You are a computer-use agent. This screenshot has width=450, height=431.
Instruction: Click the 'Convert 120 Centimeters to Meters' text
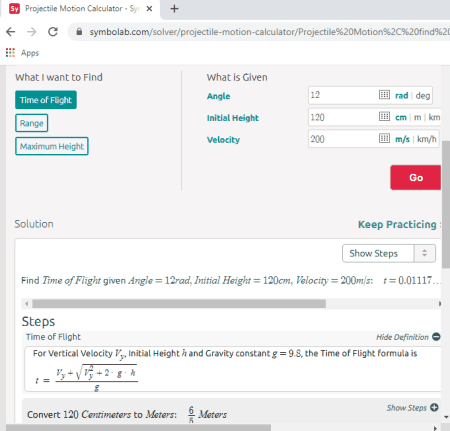click(x=102, y=414)
